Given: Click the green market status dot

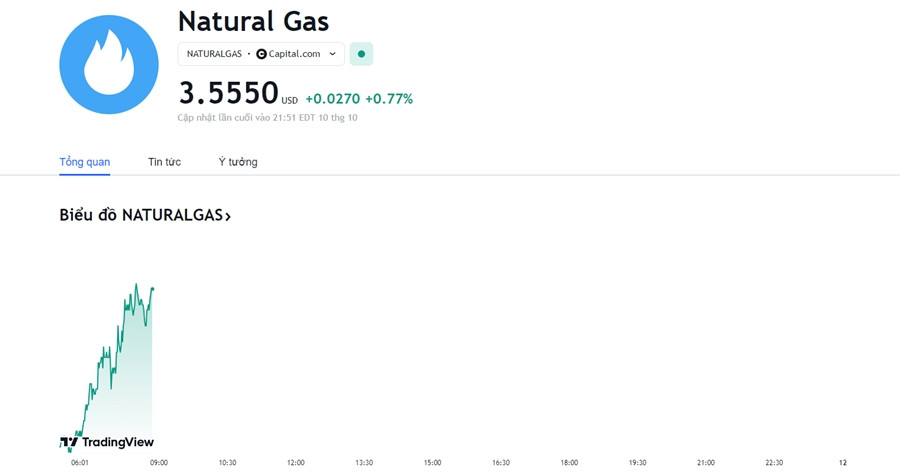Looking at the screenshot, I should coord(361,54).
